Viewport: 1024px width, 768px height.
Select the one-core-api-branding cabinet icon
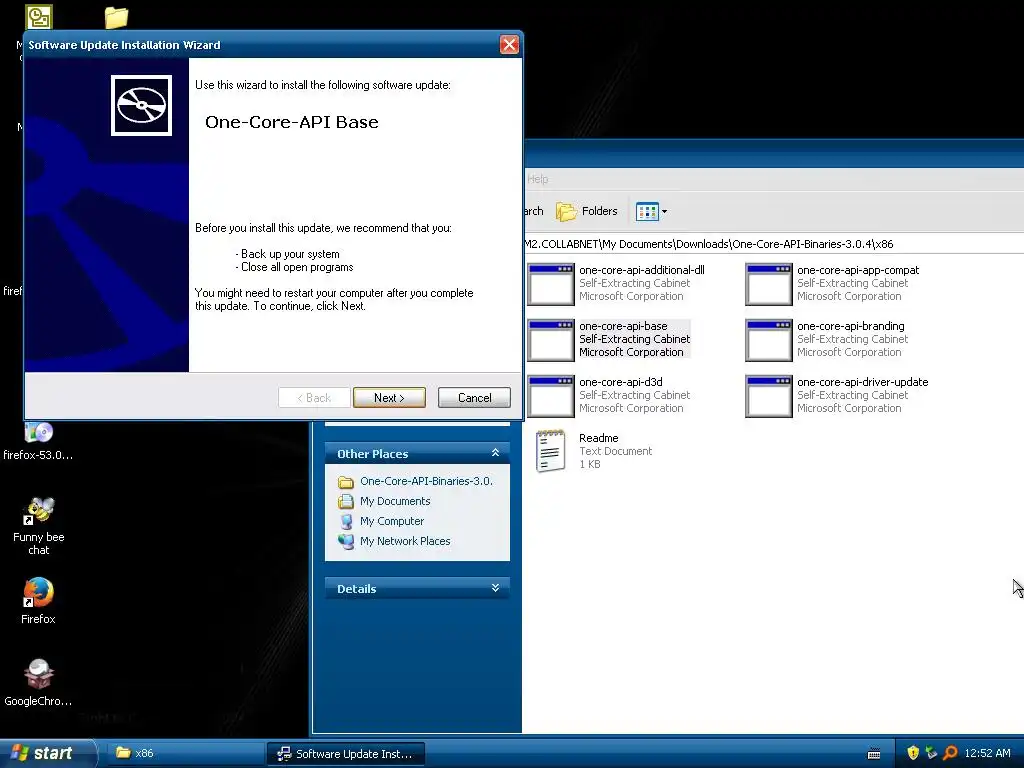[769, 340]
